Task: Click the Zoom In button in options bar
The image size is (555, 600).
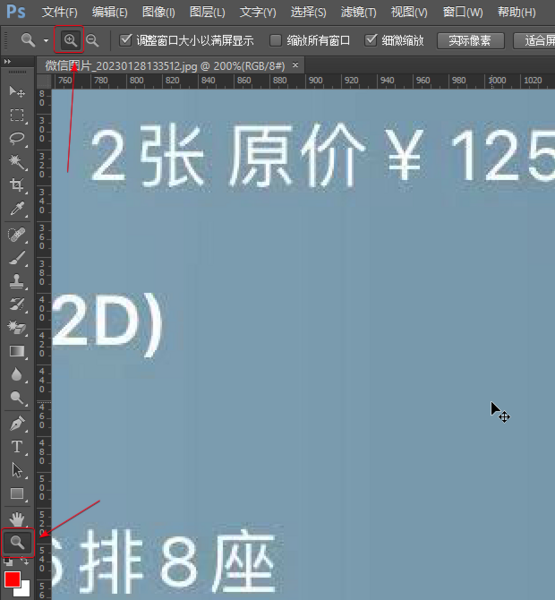Action: click(x=70, y=40)
